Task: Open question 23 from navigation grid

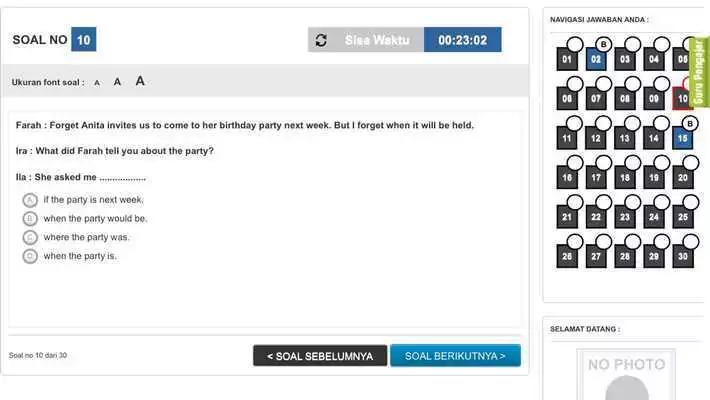Action: tap(625, 217)
